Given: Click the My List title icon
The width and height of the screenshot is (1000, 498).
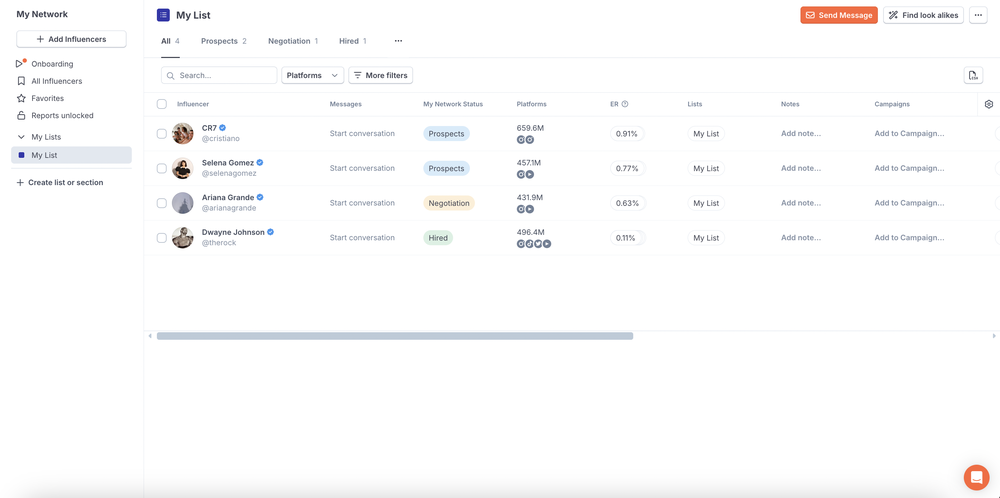Looking at the screenshot, I should point(163,15).
